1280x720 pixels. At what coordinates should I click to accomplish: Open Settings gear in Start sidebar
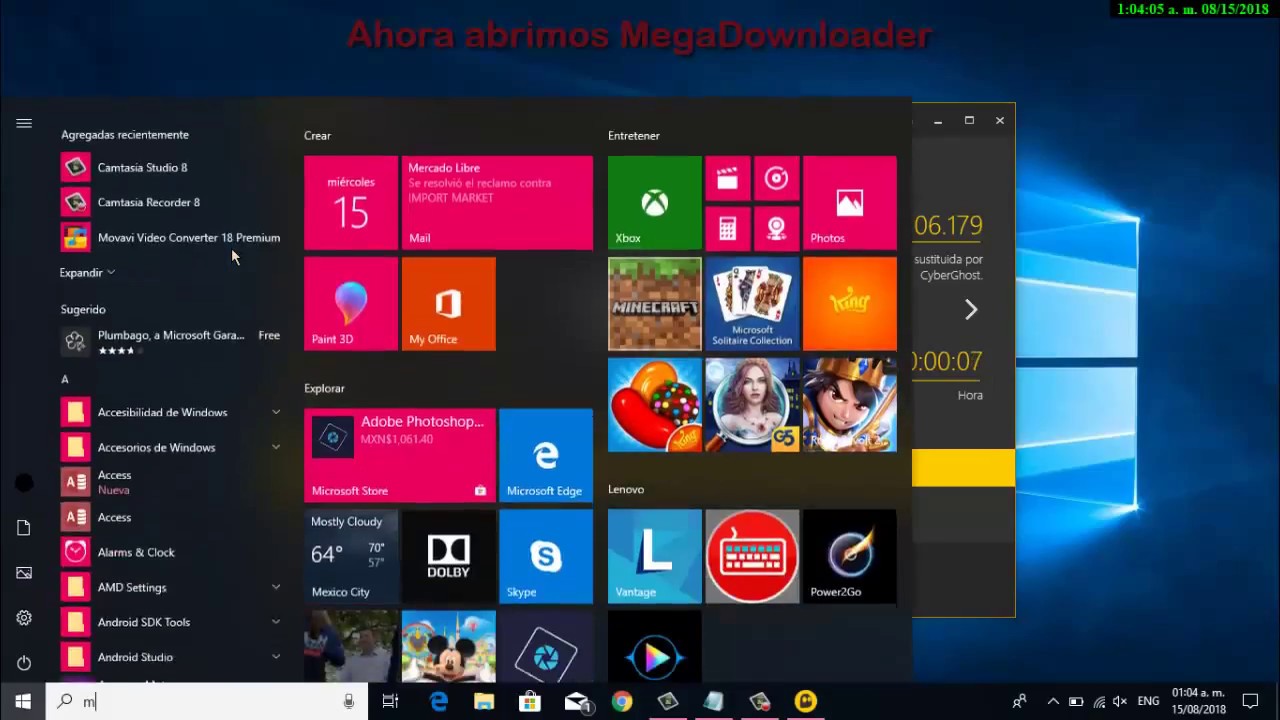coord(24,618)
